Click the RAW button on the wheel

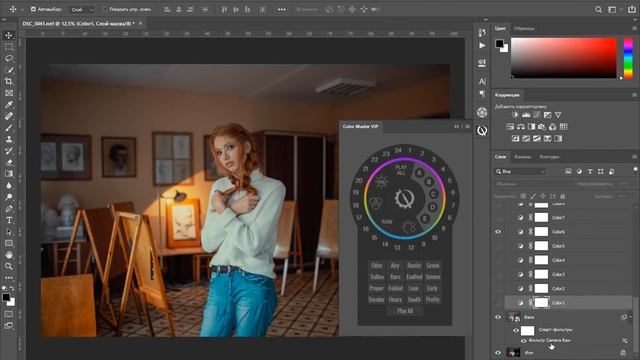point(387,222)
